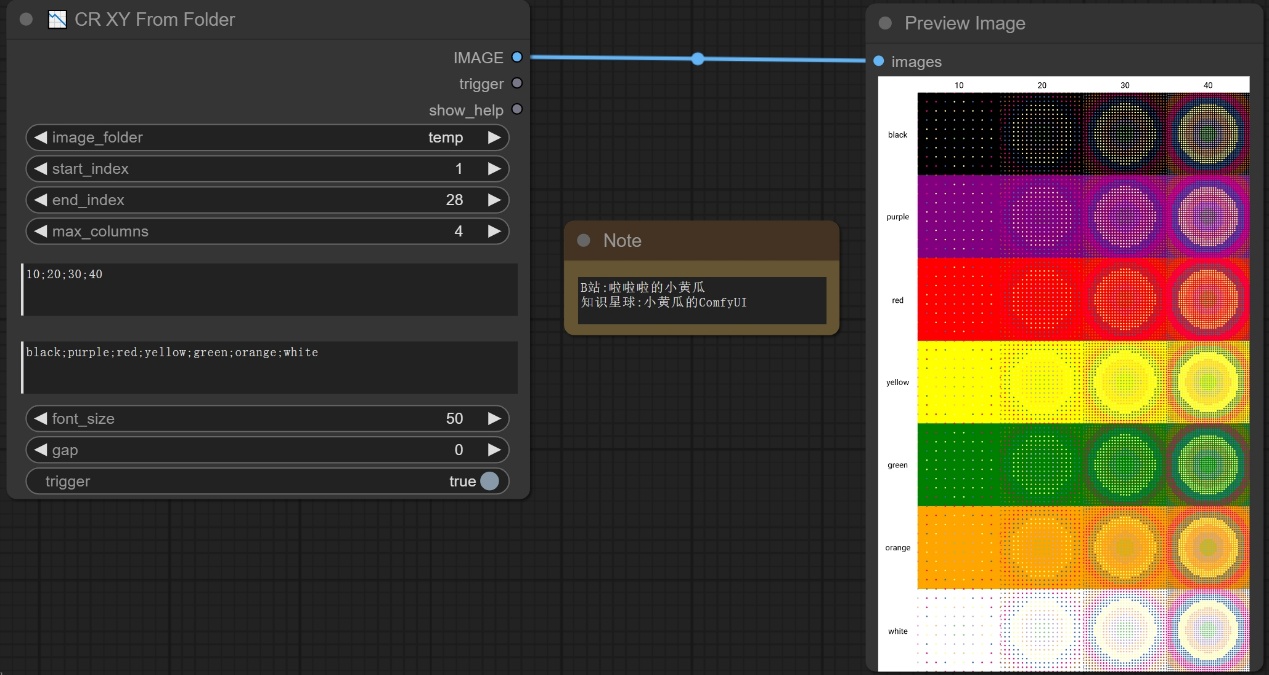Decrease font_size with left arrow
The image size is (1269, 675).
click(x=41, y=419)
